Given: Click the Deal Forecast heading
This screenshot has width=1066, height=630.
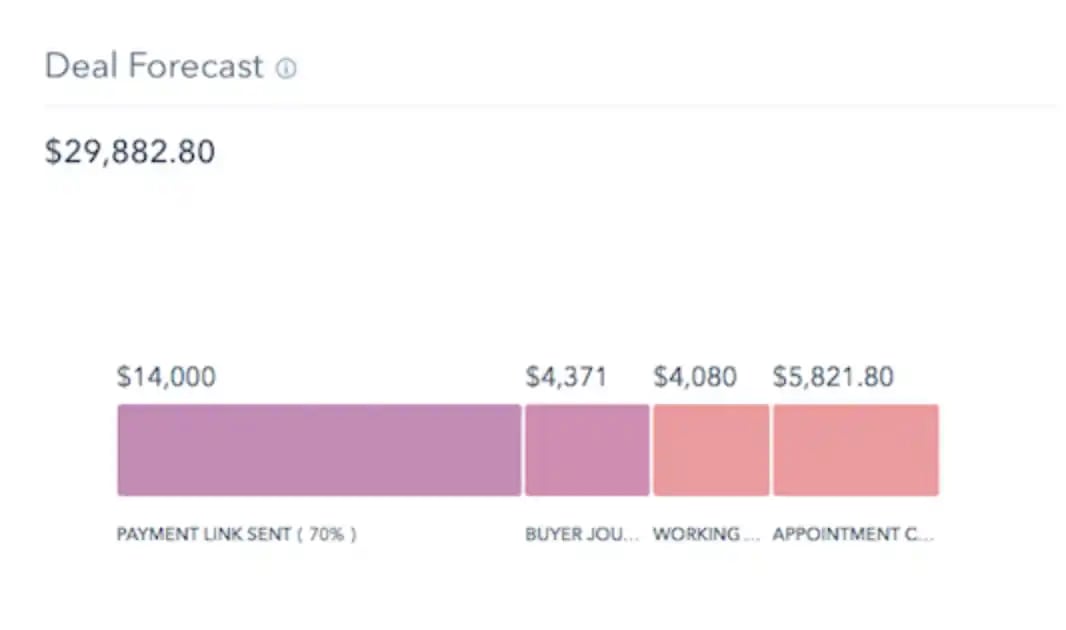Looking at the screenshot, I should [154, 67].
